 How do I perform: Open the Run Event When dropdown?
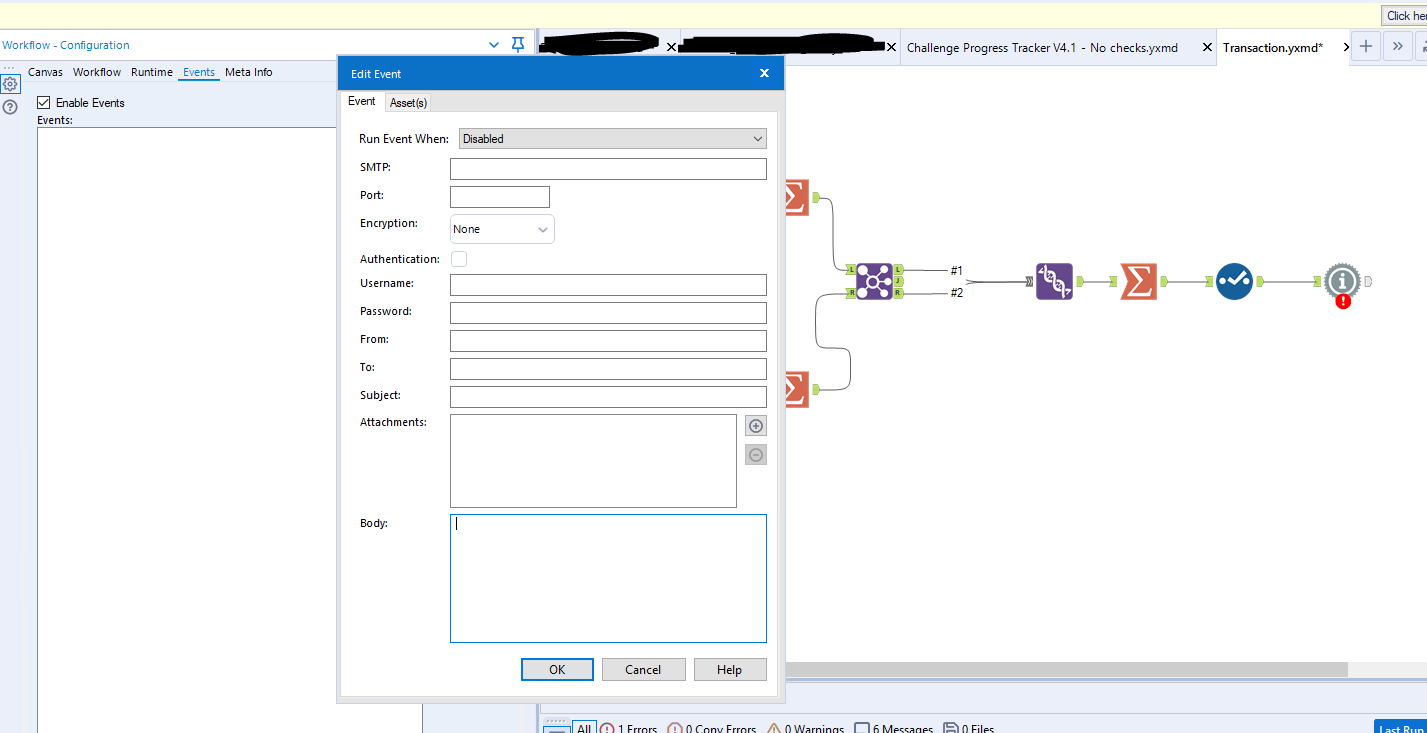tap(611, 138)
